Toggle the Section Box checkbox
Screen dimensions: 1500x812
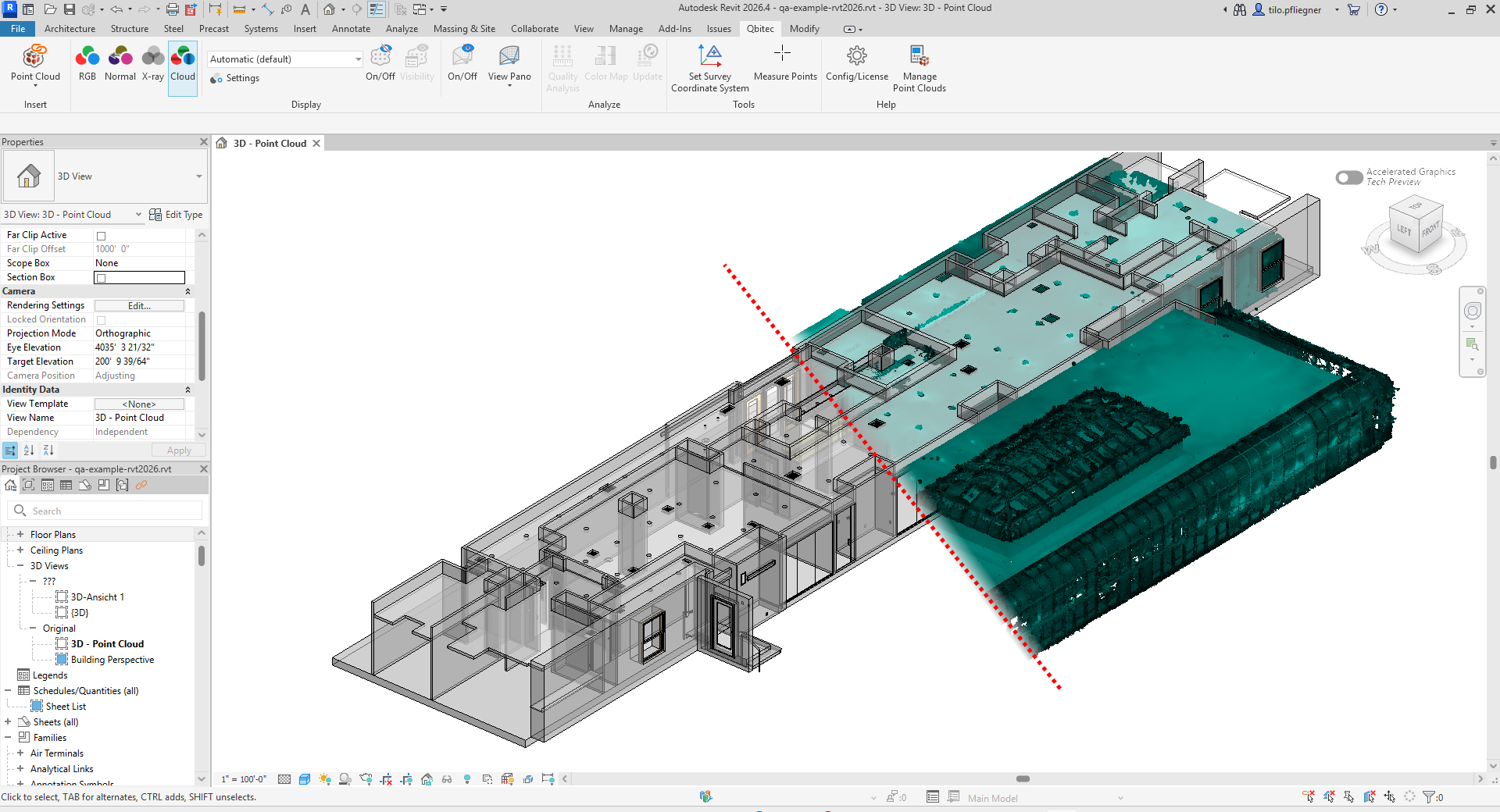click(101, 278)
